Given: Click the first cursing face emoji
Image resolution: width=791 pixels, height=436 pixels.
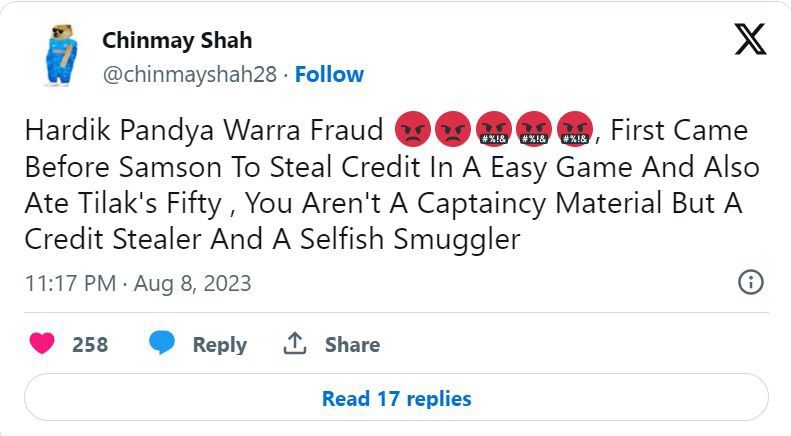Looking at the screenshot, I should 494,131.
